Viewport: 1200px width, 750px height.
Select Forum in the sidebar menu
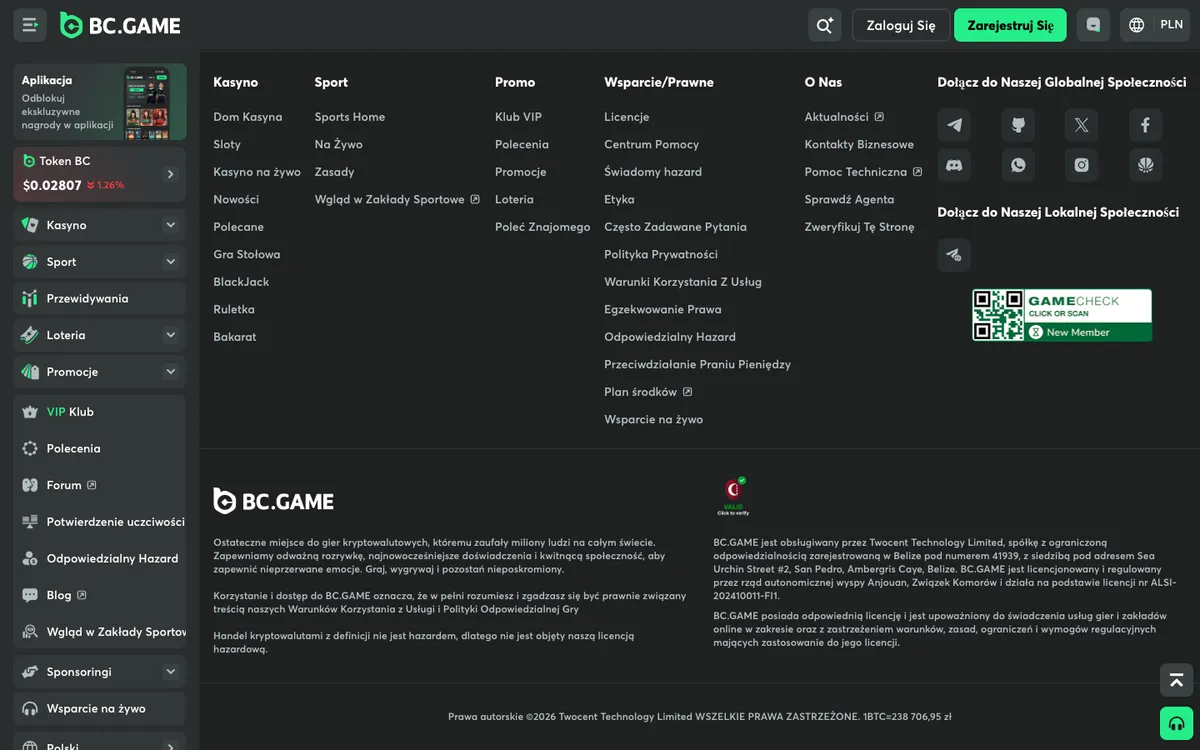[100, 485]
